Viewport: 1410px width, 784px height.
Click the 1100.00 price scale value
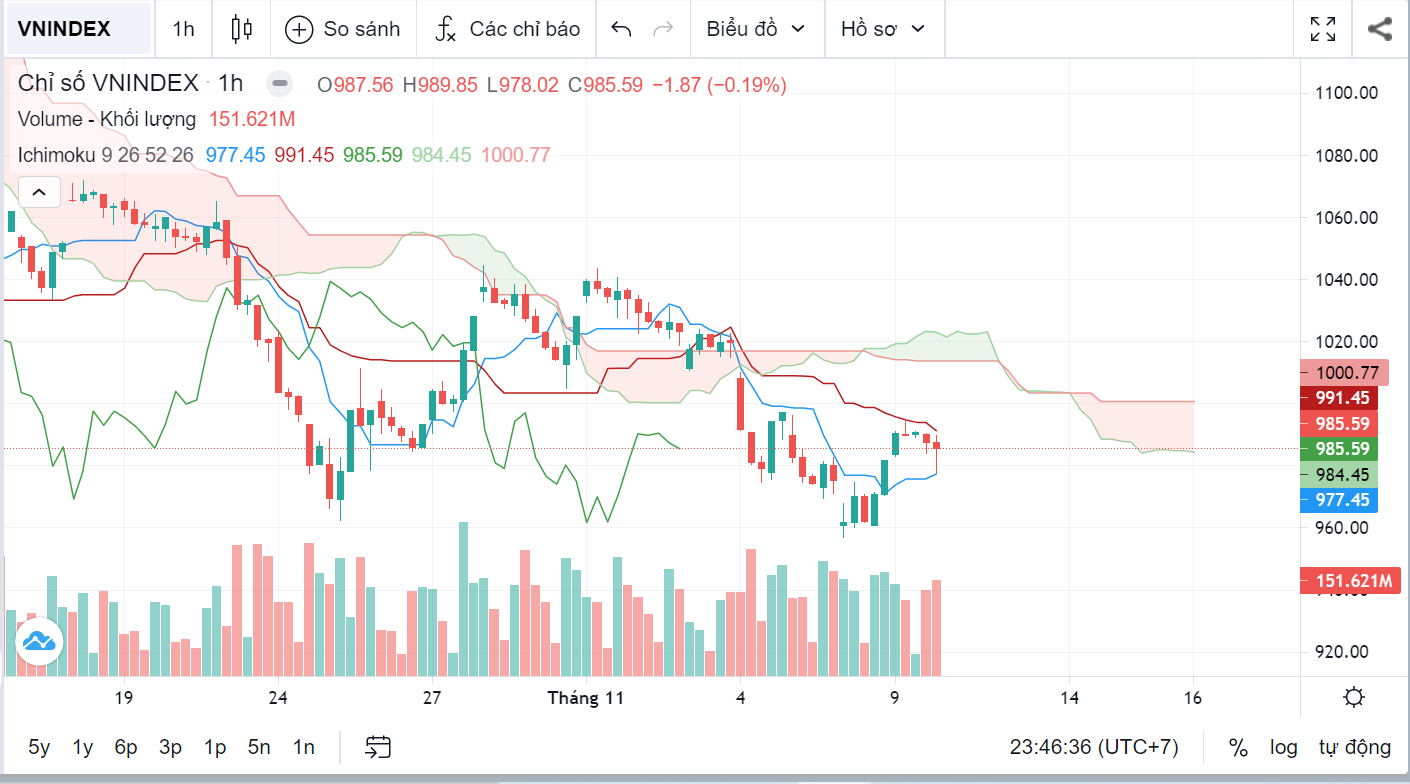coord(1346,93)
